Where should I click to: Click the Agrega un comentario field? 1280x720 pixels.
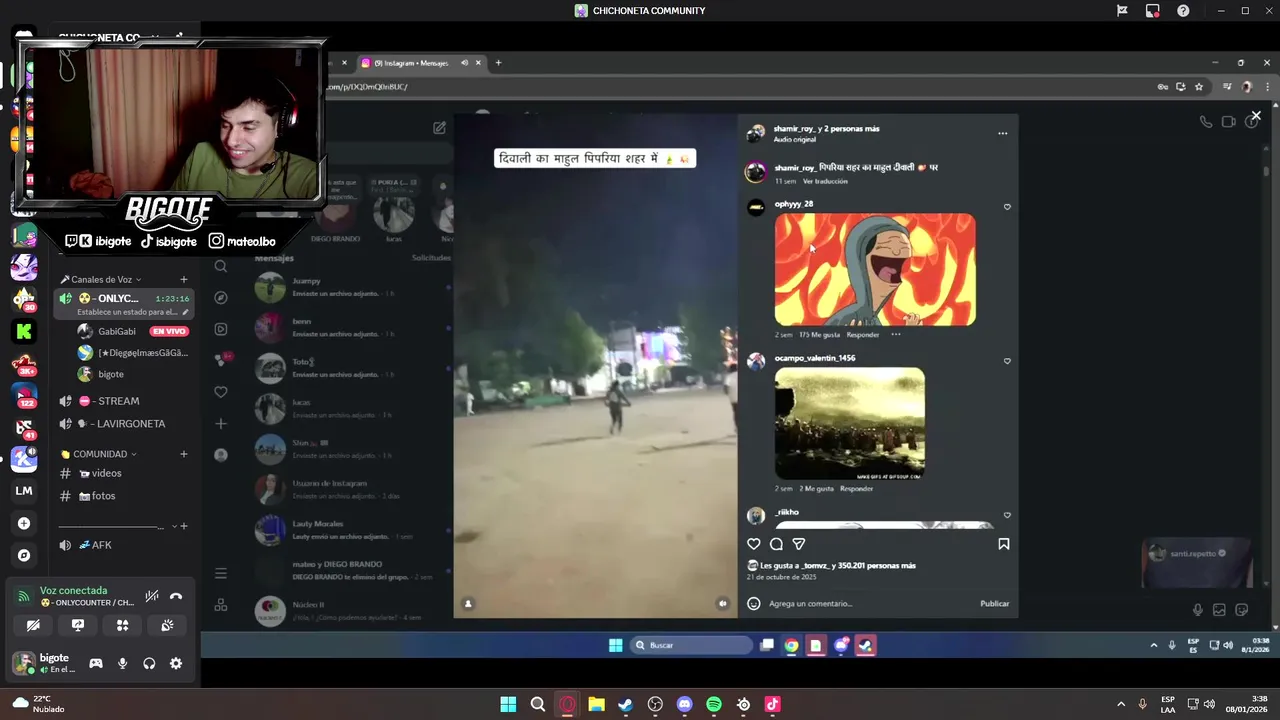point(870,603)
